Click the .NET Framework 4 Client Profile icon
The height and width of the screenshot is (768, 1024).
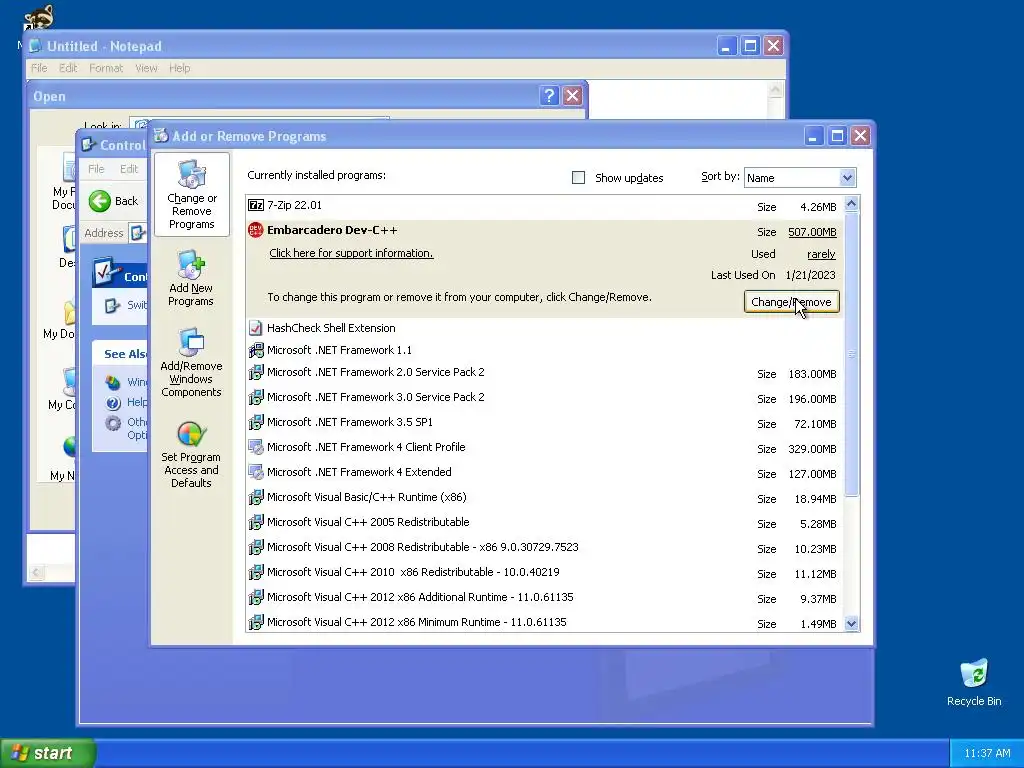(x=256, y=447)
